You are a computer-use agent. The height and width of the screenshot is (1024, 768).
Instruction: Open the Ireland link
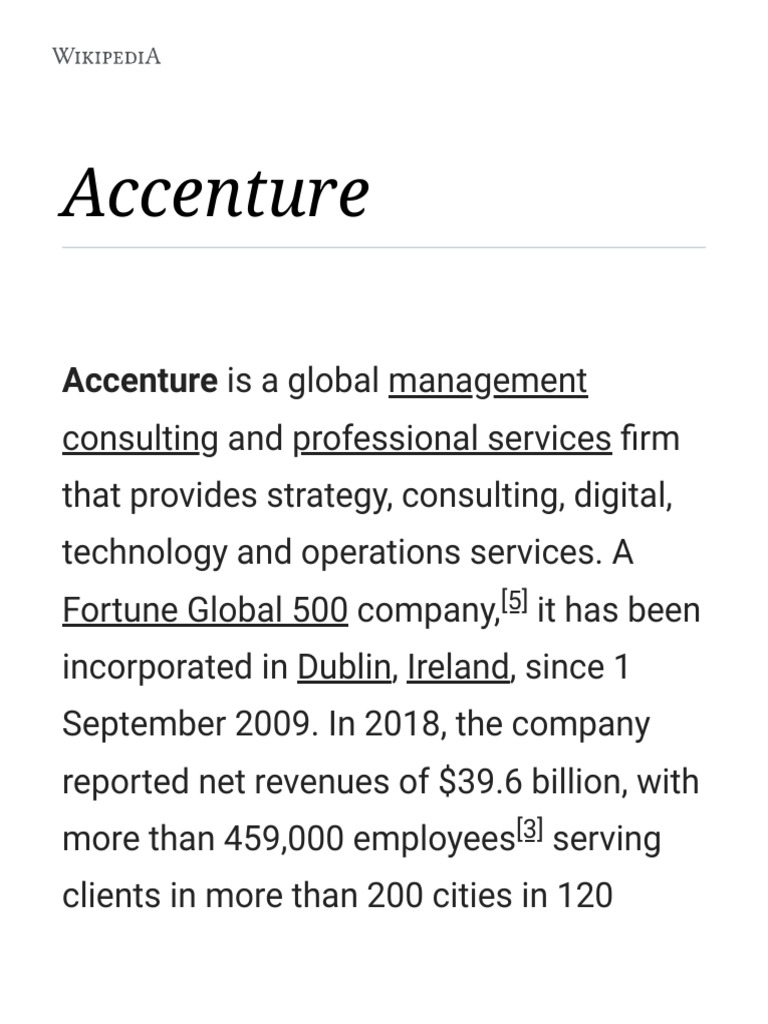[458, 667]
